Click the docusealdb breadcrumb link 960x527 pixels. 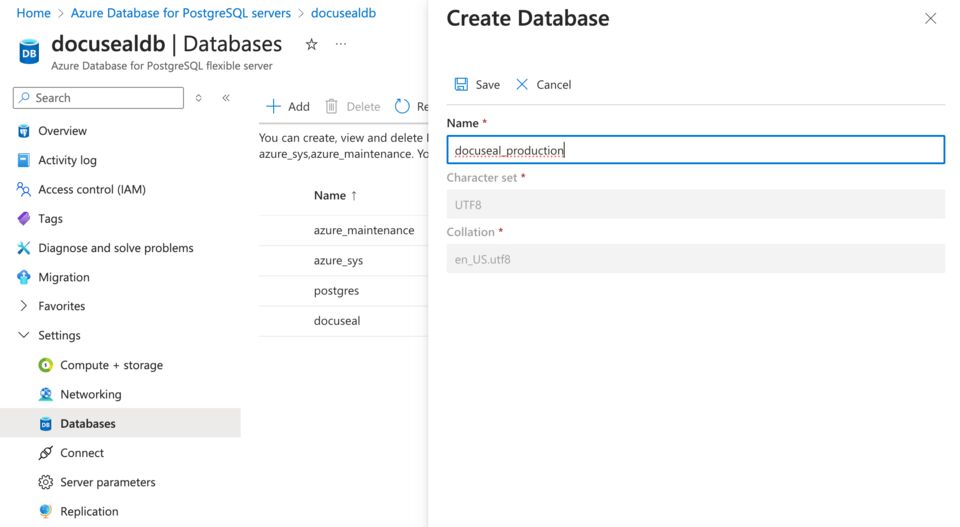tap(343, 13)
